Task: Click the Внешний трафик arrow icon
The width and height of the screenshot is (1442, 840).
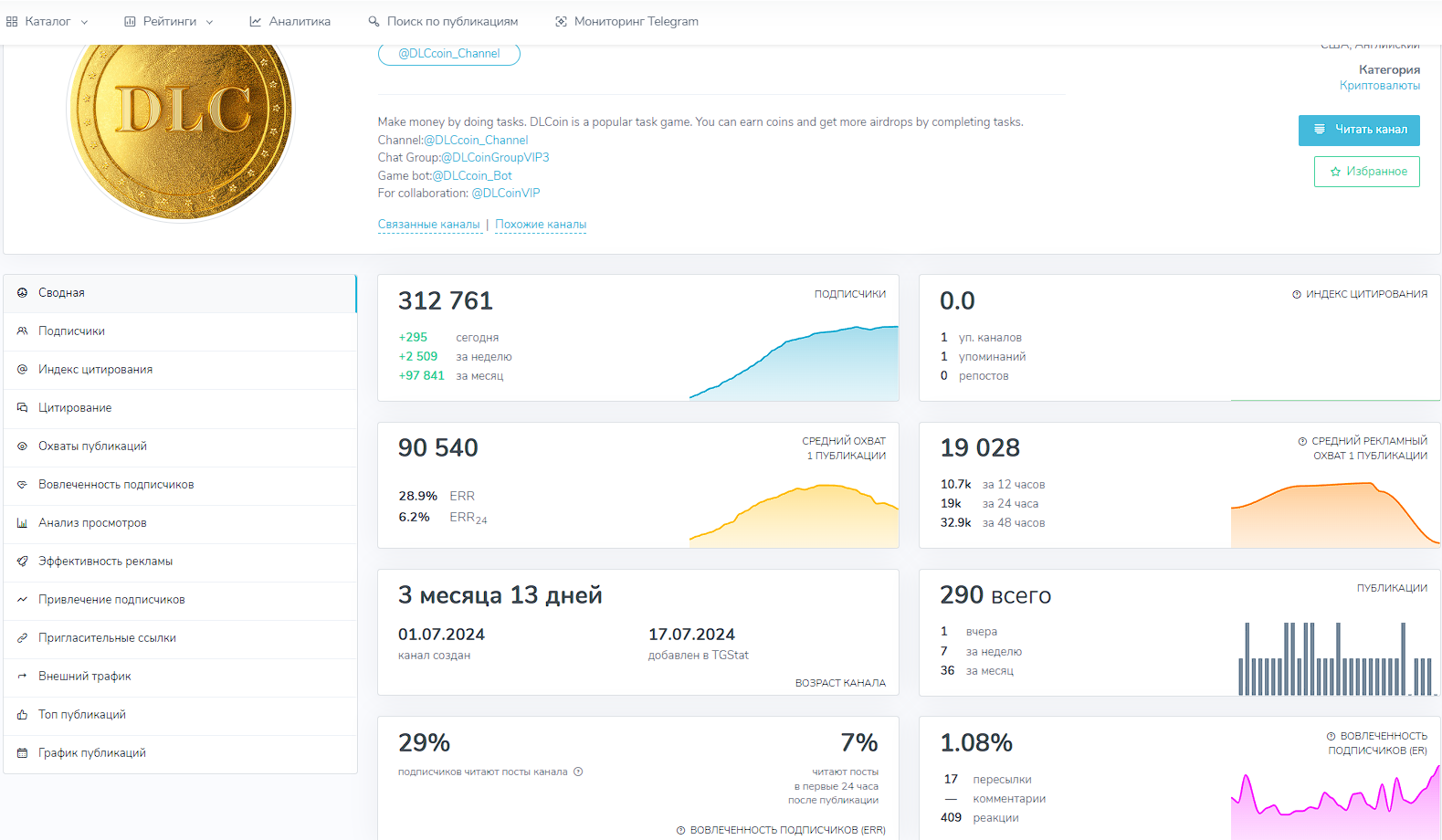Action: point(22,677)
